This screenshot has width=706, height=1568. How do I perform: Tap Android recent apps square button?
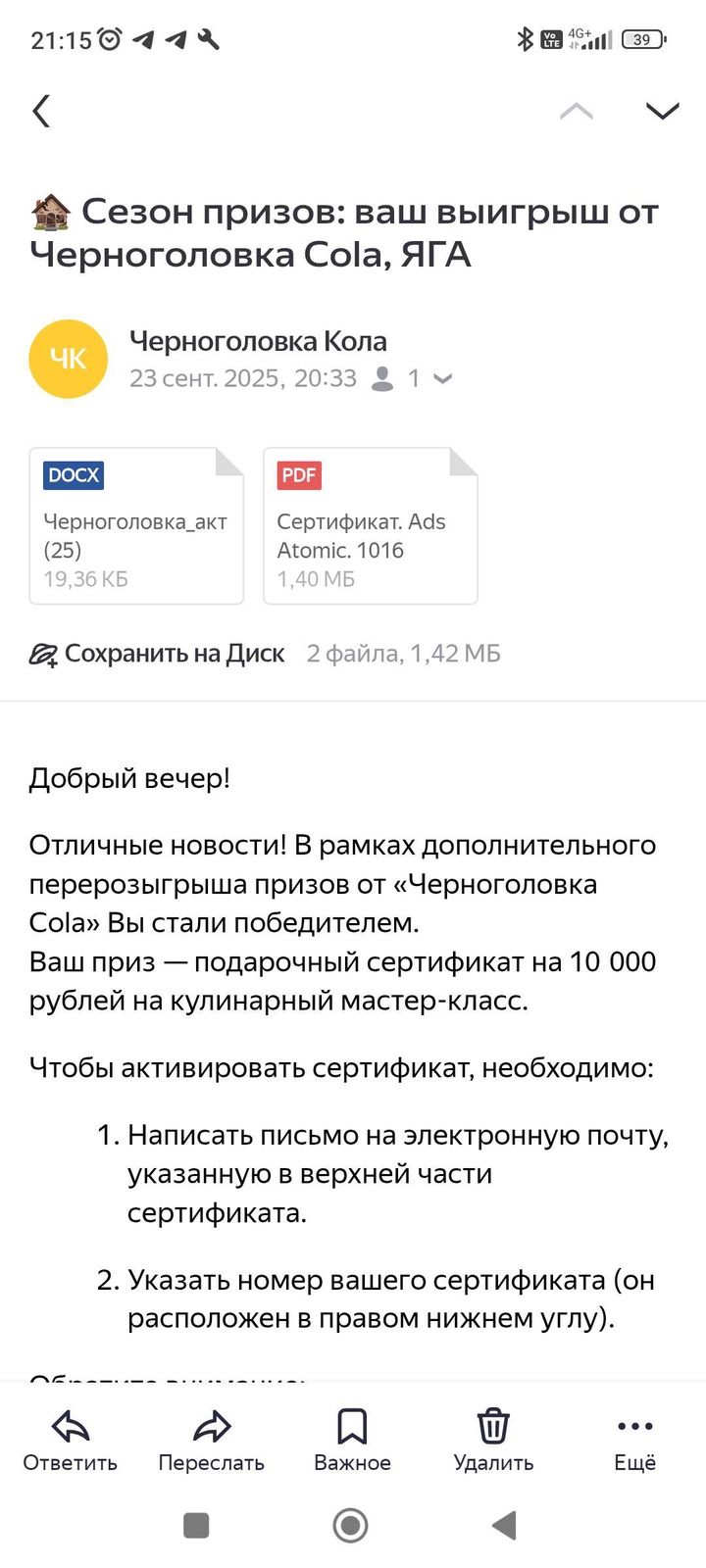click(196, 1525)
